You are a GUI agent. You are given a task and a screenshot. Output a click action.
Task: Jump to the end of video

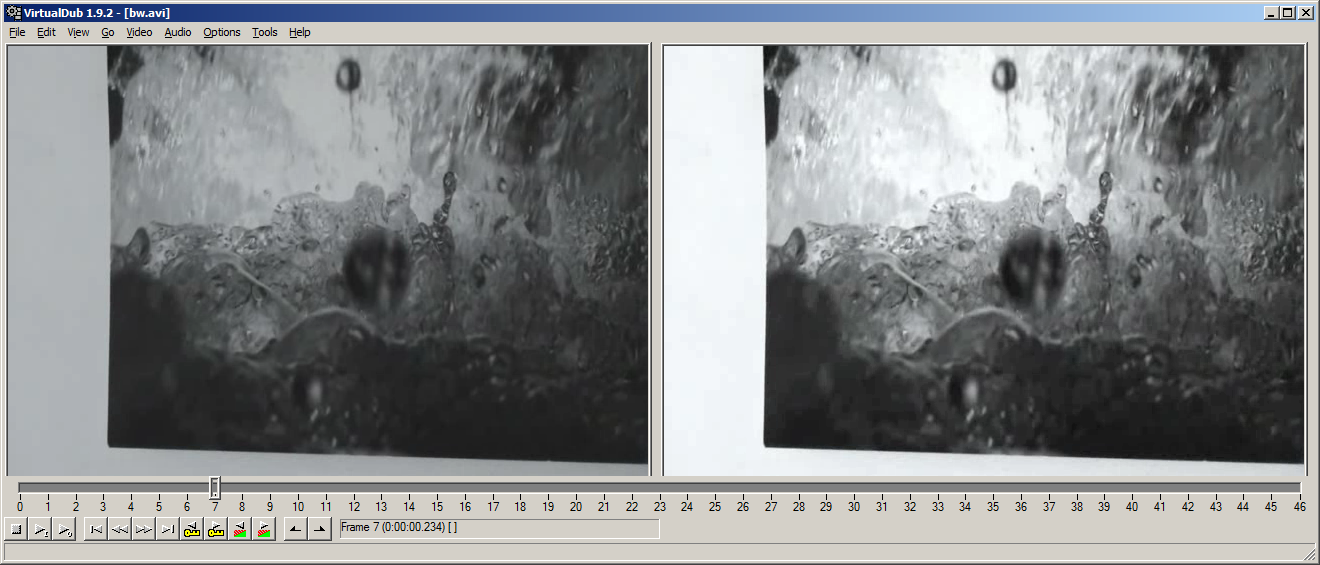168,530
